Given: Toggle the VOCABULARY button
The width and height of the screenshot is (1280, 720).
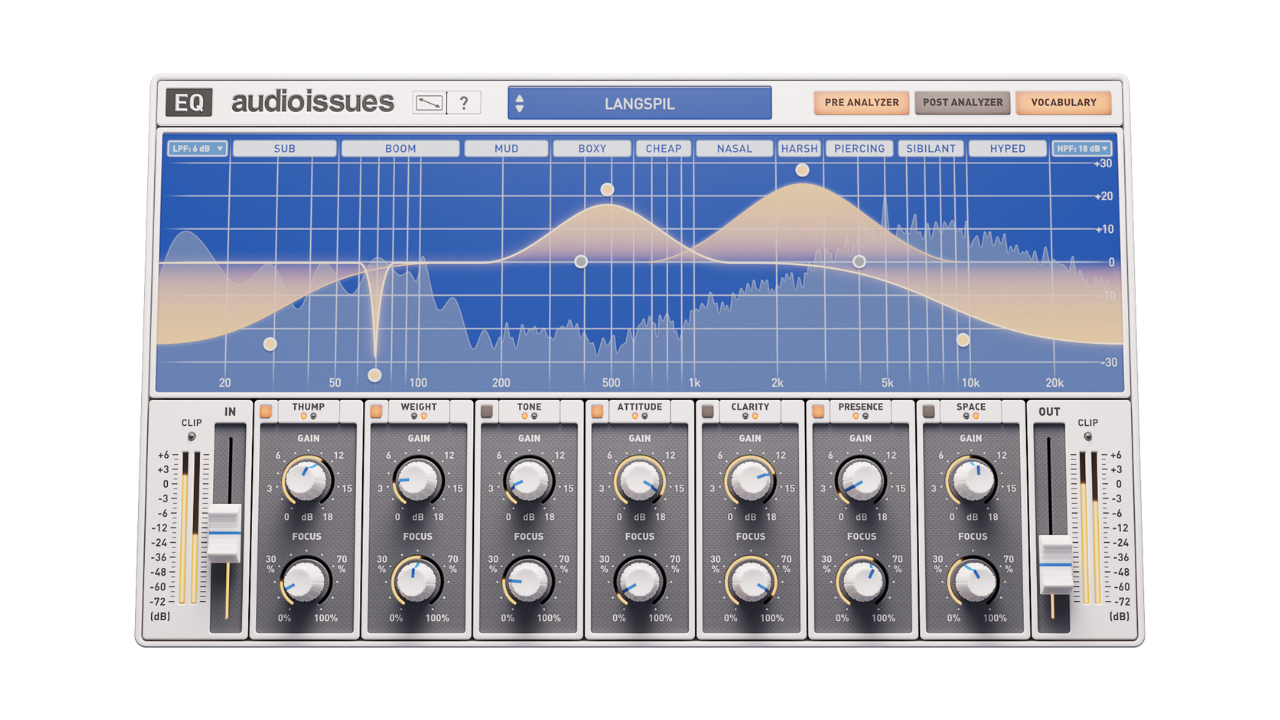Looking at the screenshot, I should click(x=1064, y=102).
